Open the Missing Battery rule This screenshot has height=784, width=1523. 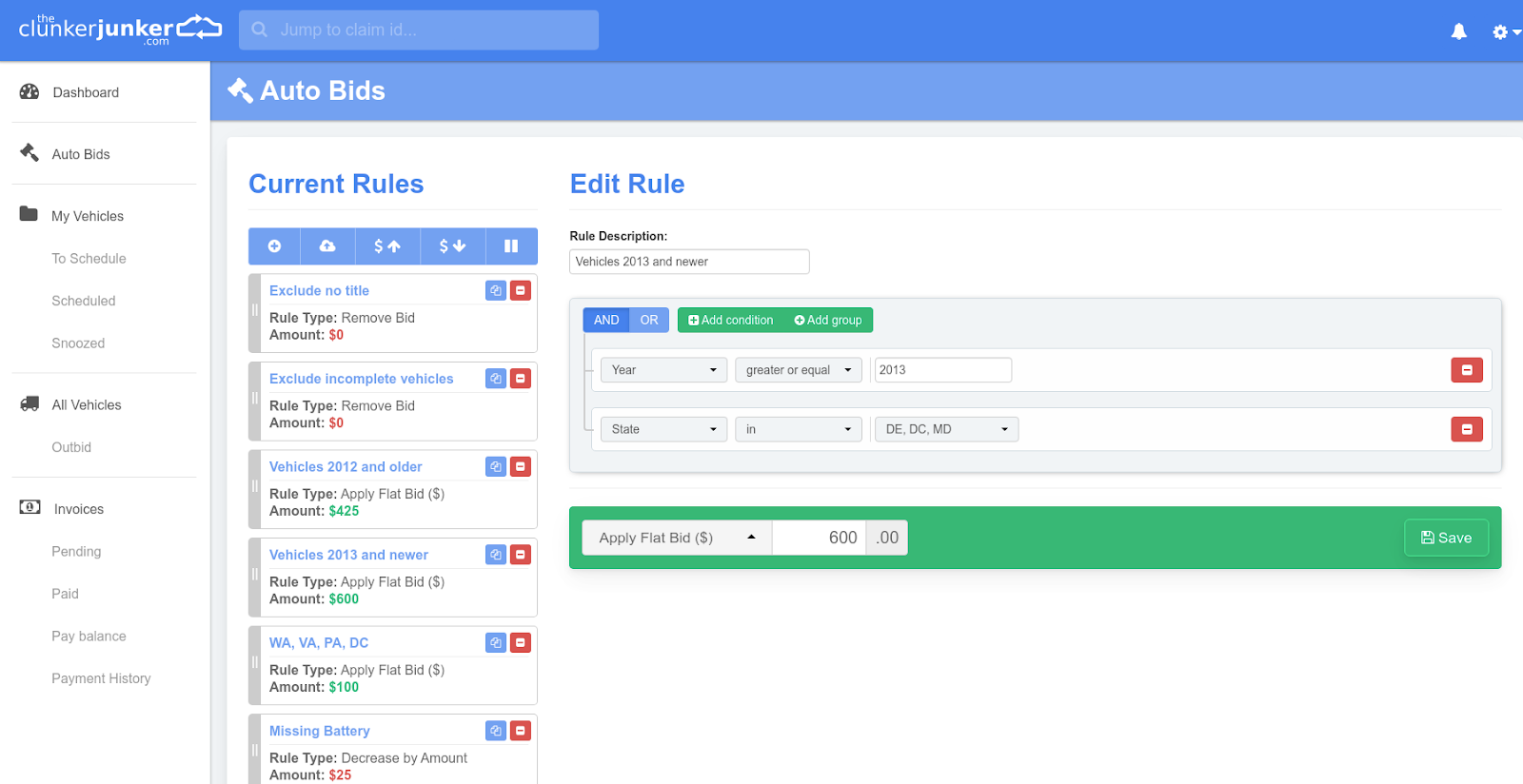tap(320, 731)
